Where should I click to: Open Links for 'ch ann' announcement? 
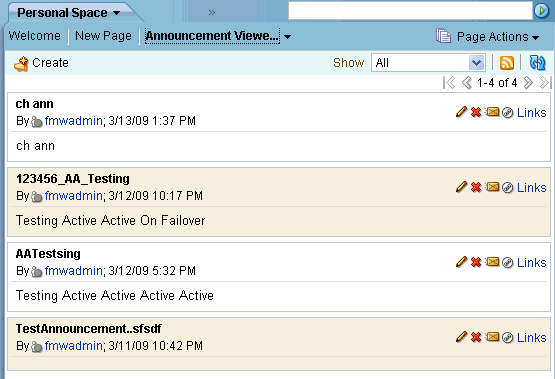(x=532, y=113)
